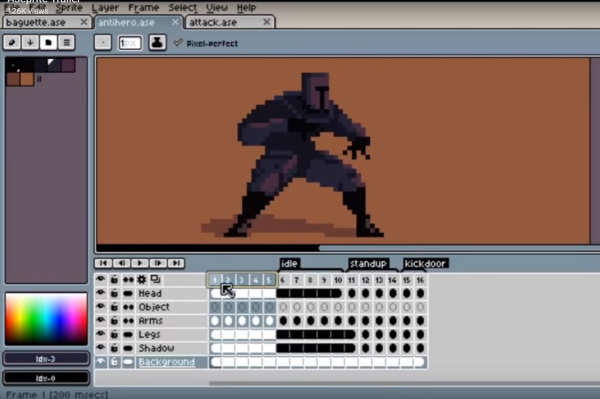The image size is (600, 399).
Task: Select the orange palette swatch
Action: click(27, 80)
